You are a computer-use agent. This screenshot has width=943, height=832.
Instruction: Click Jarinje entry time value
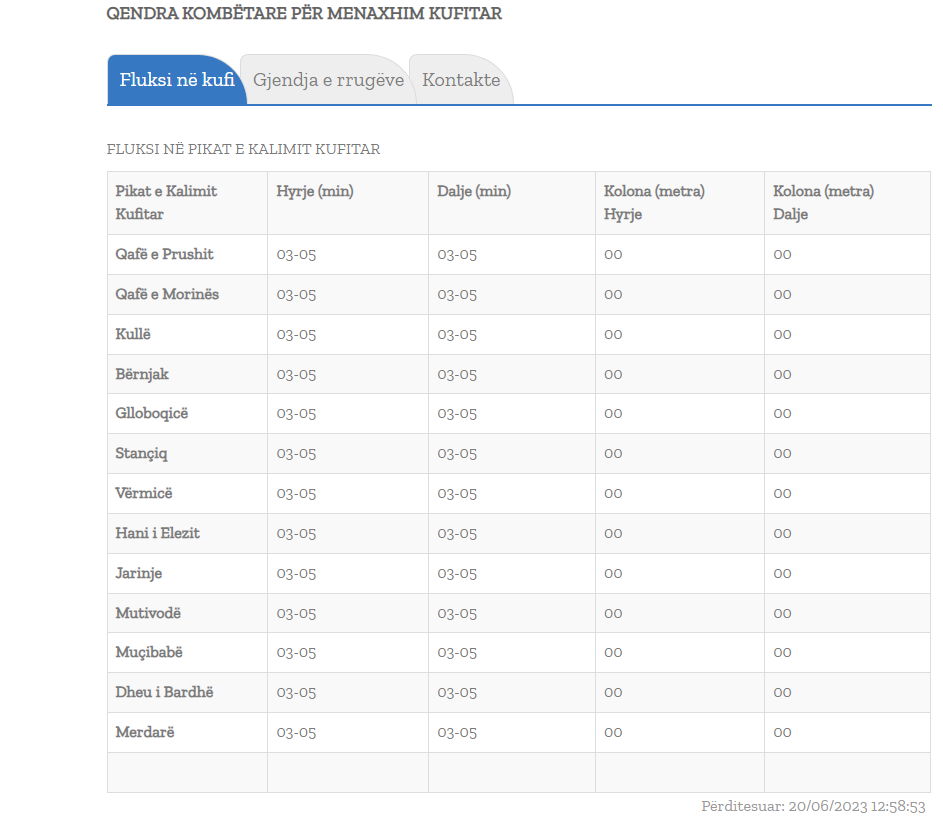point(297,573)
